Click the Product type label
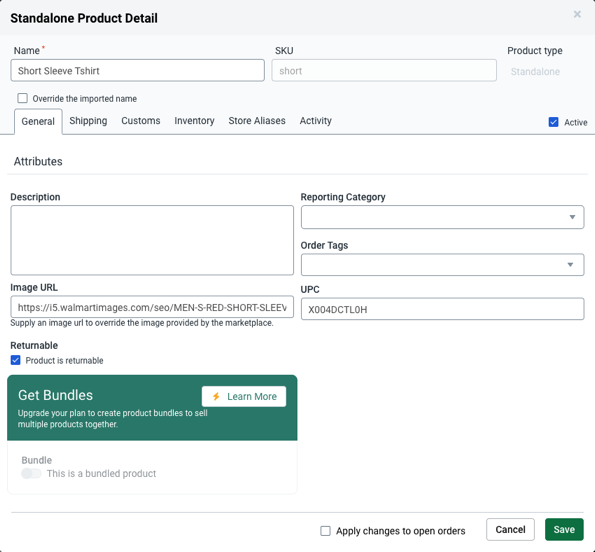Screen dimensions: 595x552 [x=535, y=50]
